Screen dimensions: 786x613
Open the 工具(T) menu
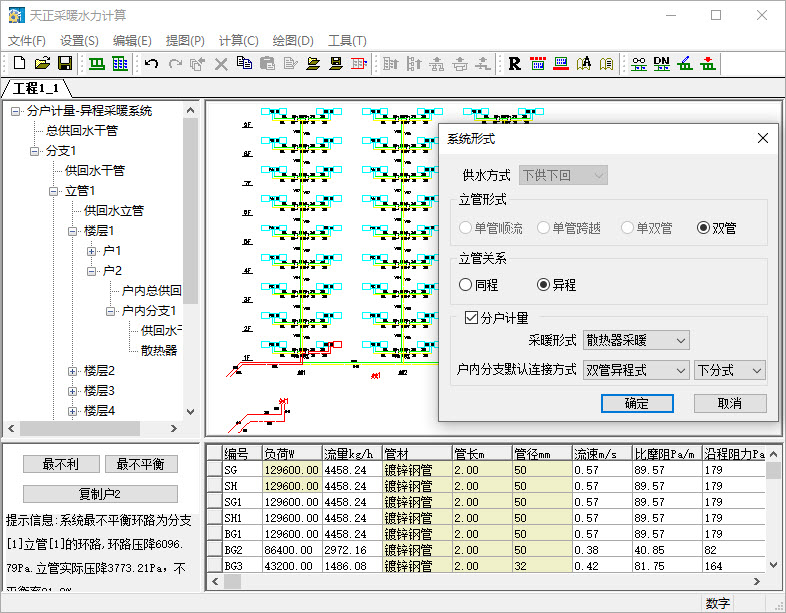(347, 41)
